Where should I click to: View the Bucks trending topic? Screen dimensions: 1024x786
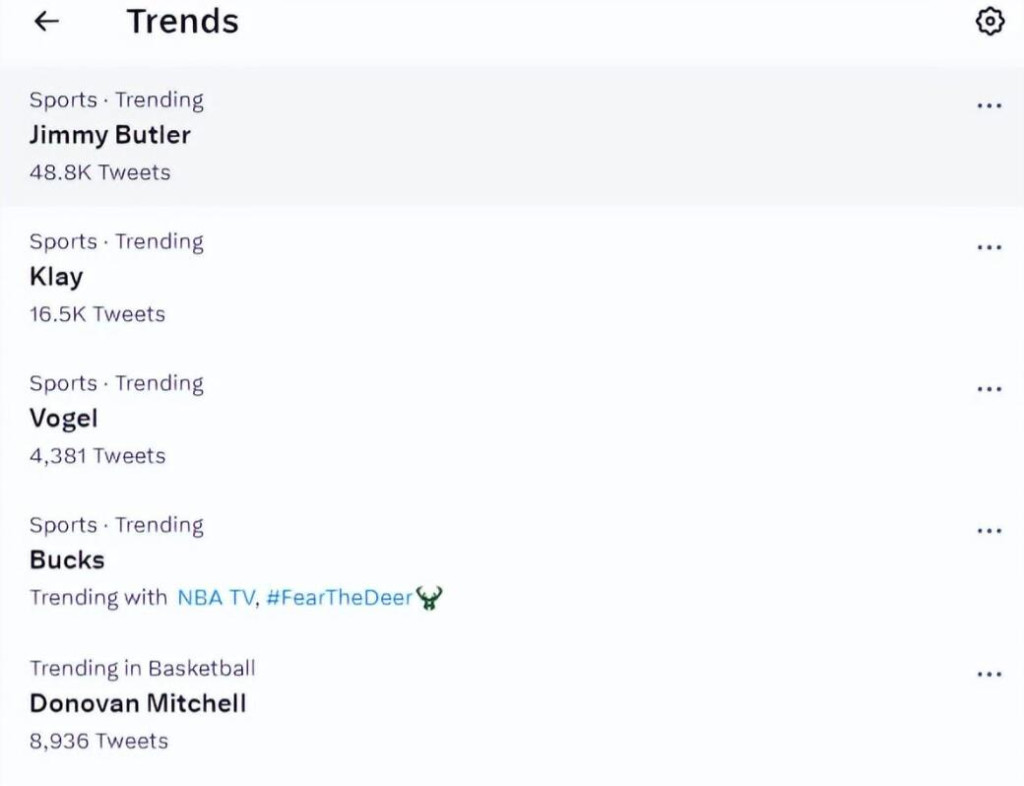tap(67, 560)
